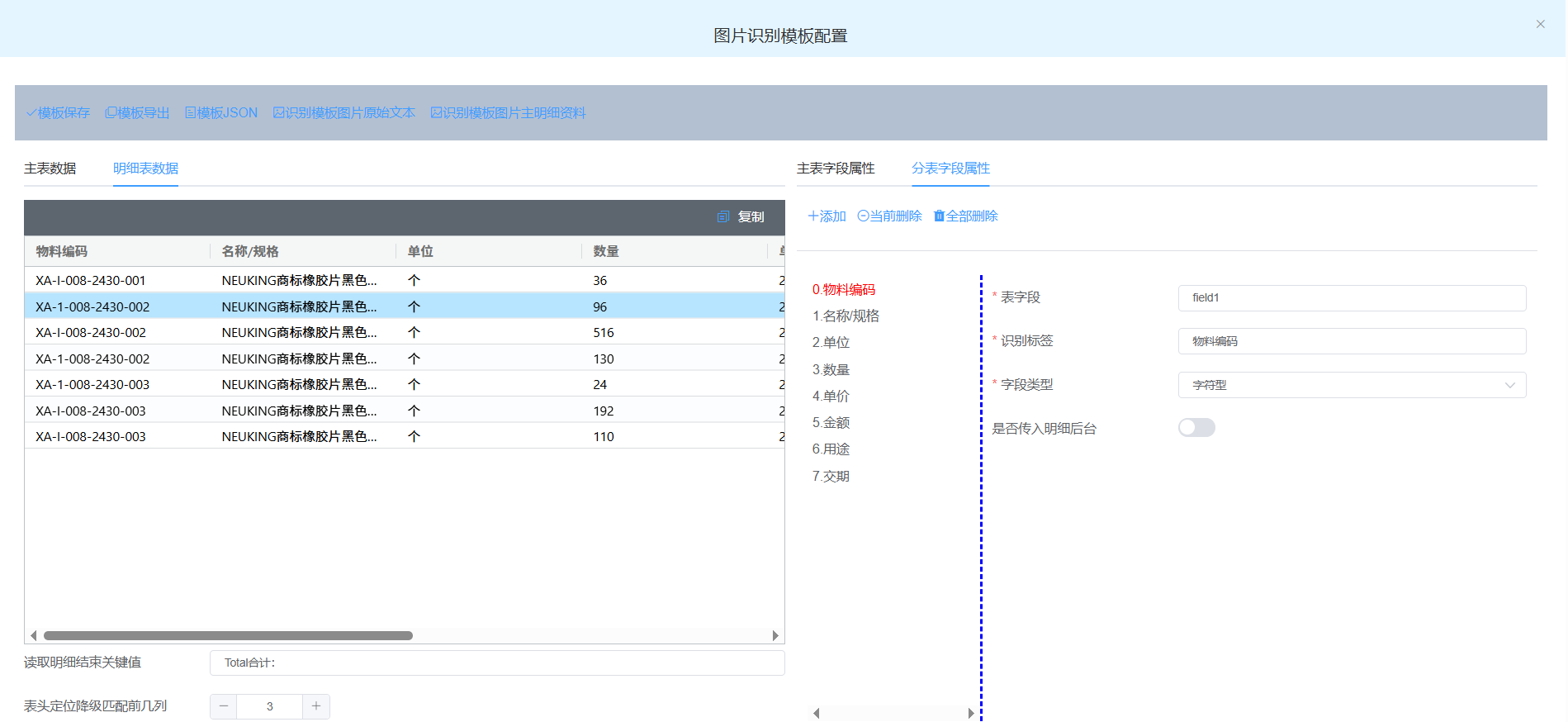This screenshot has width=1568, height=722.
Task: Switch to the 主表字段属性 tab
Action: [x=836, y=169]
